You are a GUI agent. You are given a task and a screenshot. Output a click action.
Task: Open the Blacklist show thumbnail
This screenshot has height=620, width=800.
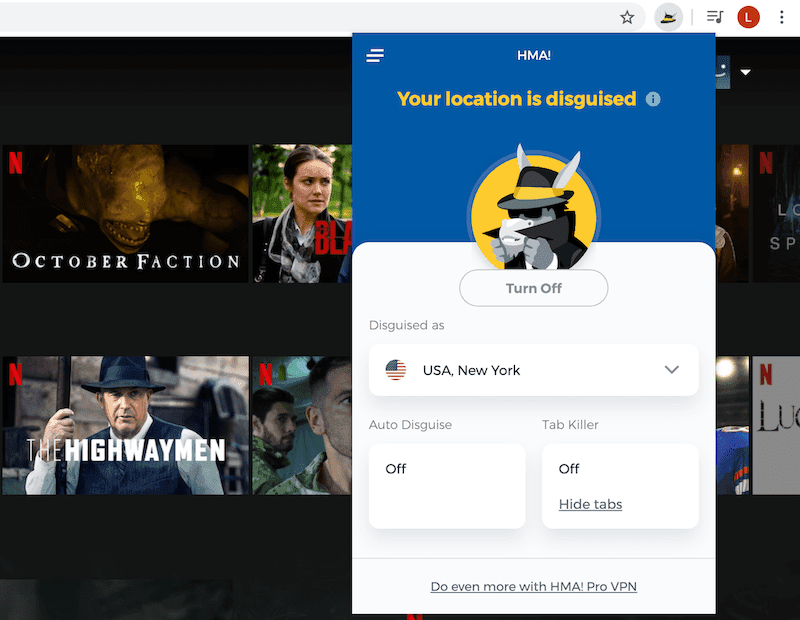coord(302,213)
